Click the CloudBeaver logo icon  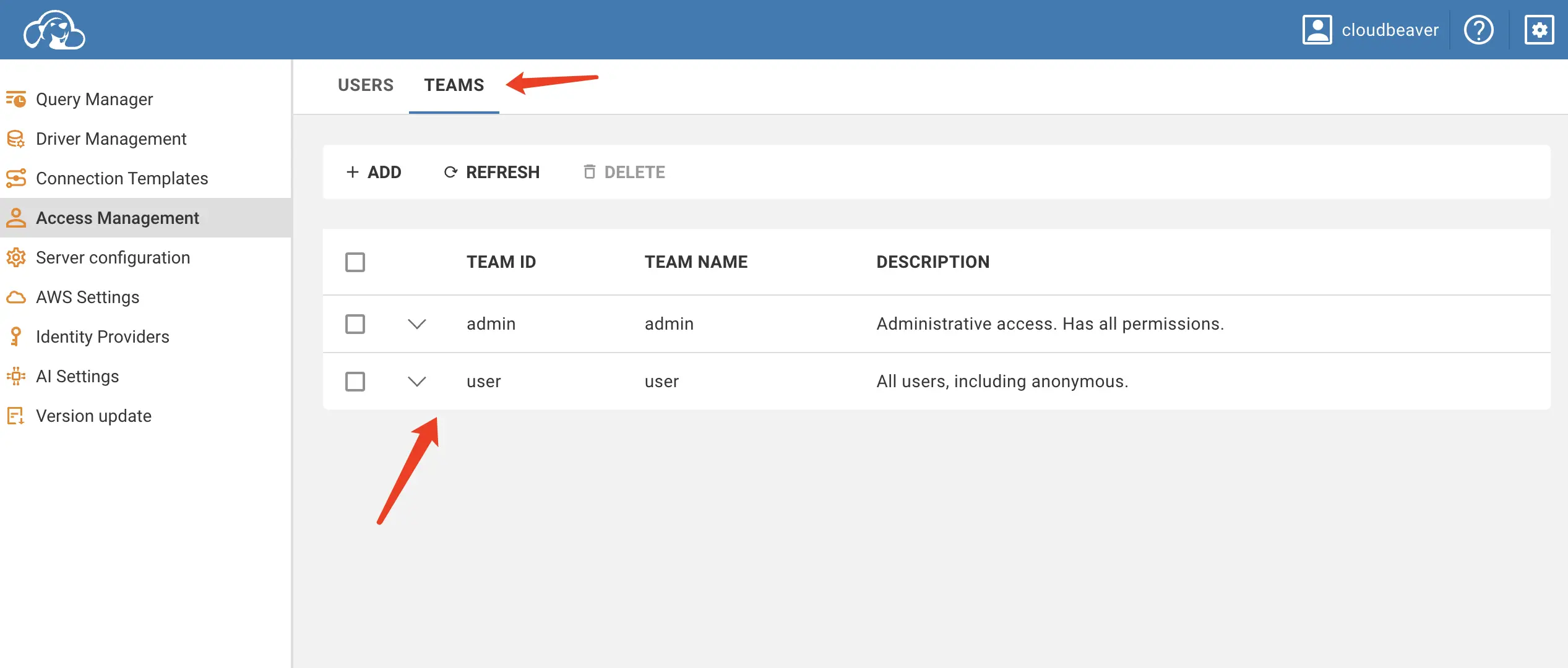click(x=54, y=30)
